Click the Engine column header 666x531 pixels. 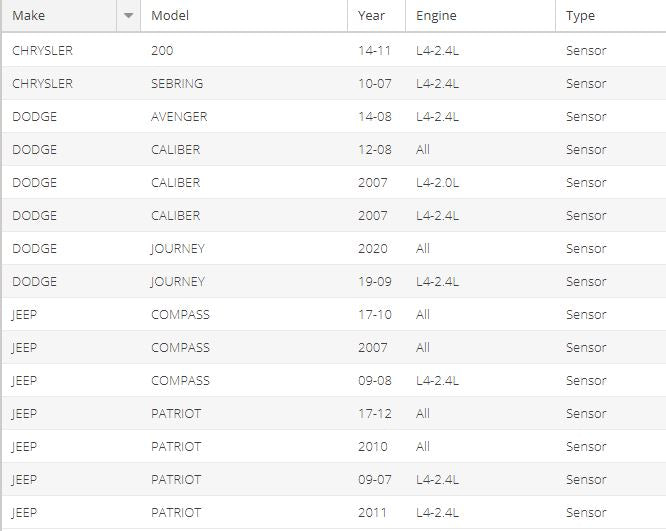(x=480, y=16)
